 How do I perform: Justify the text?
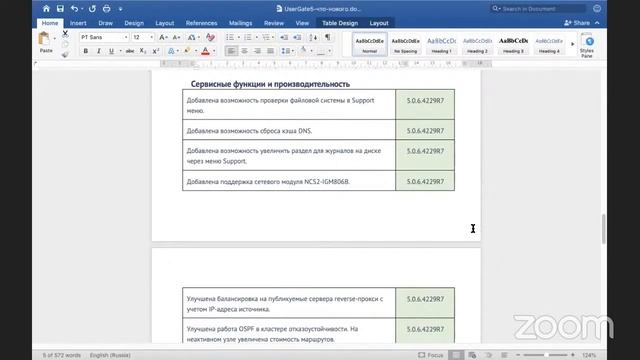pos(270,51)
